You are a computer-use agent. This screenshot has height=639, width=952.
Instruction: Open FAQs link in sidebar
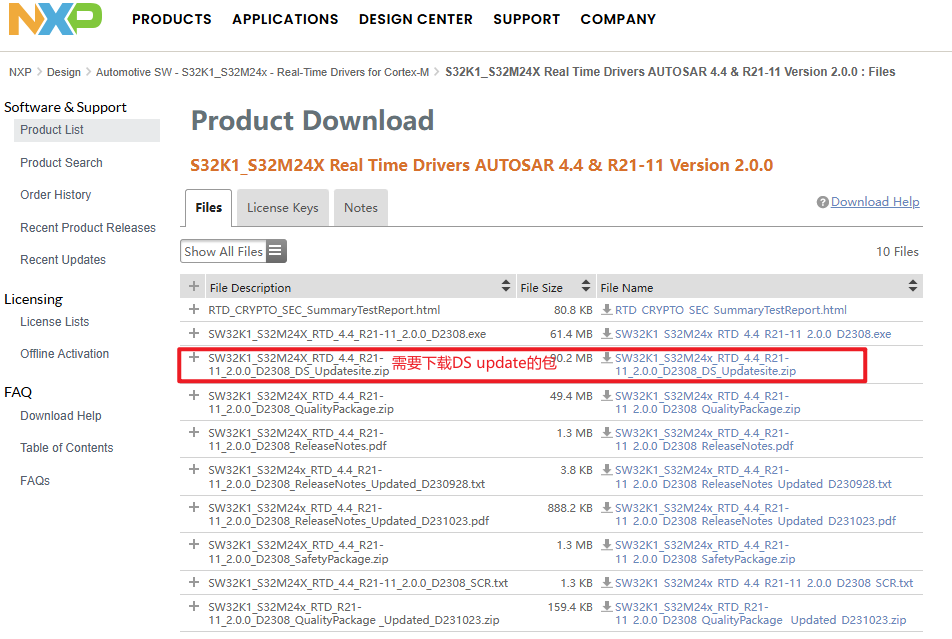pos(35,481)
